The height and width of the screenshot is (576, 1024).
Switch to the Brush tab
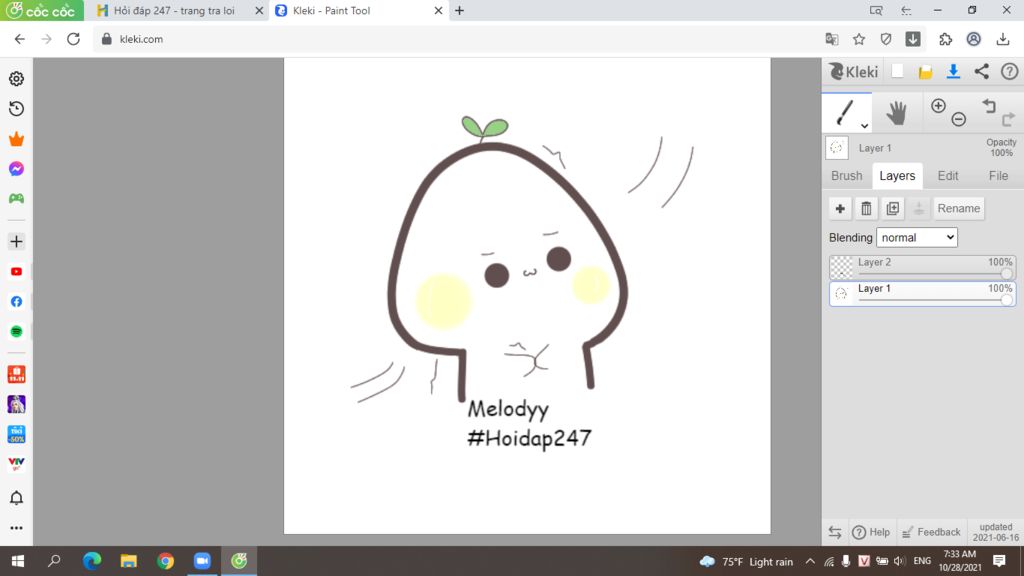pos(846,176)
